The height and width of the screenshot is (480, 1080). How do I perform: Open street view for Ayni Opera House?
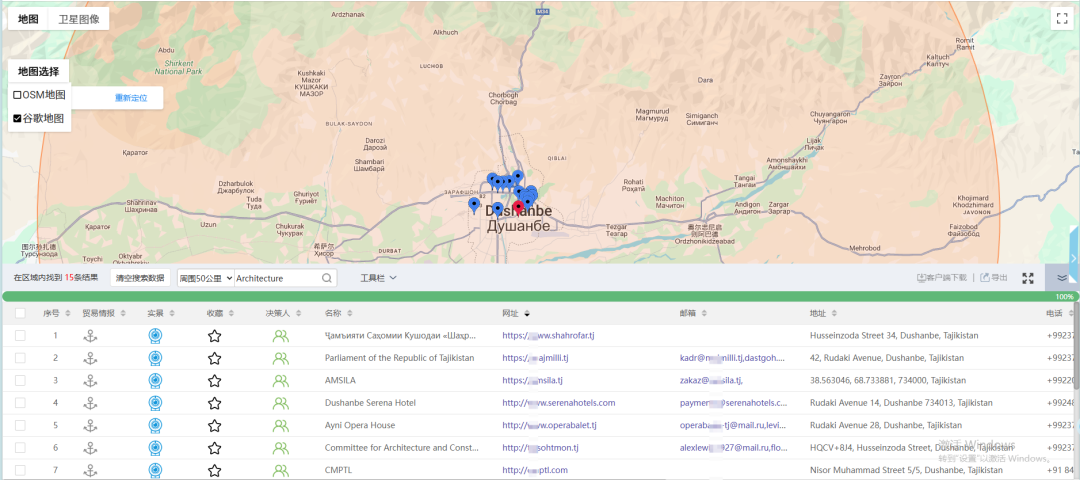pyautogui.click(x=156, y=426)
